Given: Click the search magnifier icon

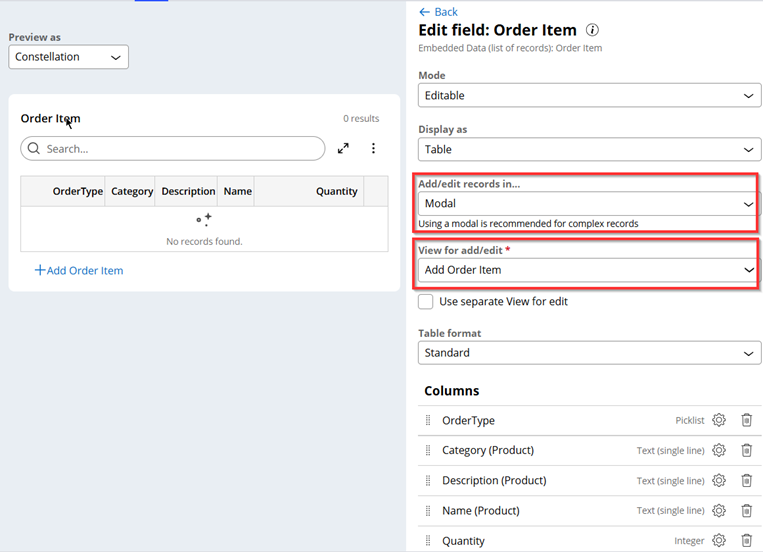Looking at the screenshot, I should coord(34,148).
